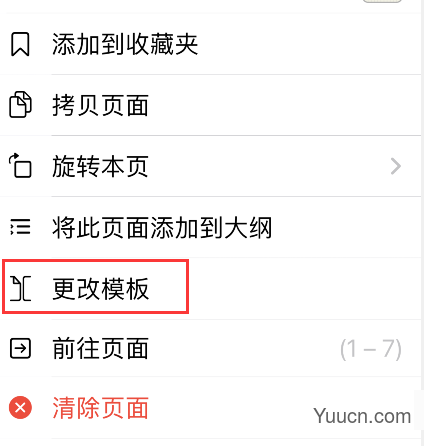
Task: Select the 前往页面 menu entry text
Action: point(100,349)
